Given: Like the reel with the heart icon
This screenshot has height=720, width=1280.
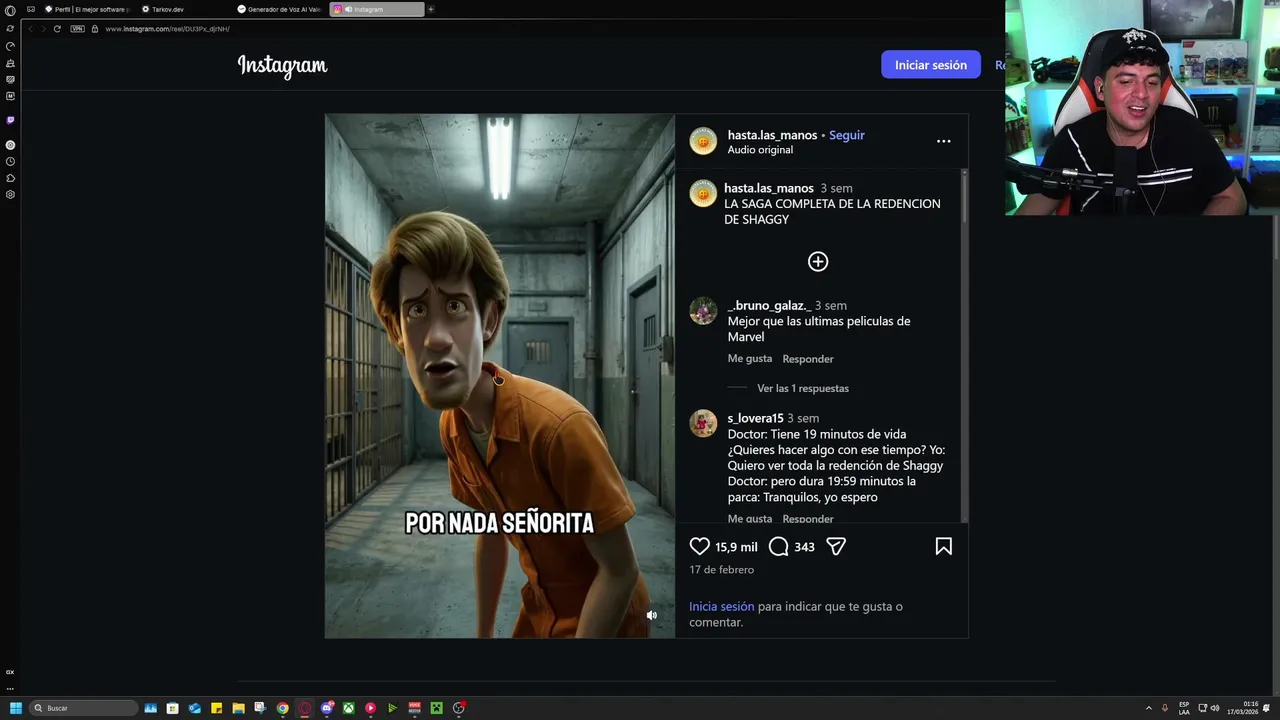Looking at the screenshot, I should (699, 547).
